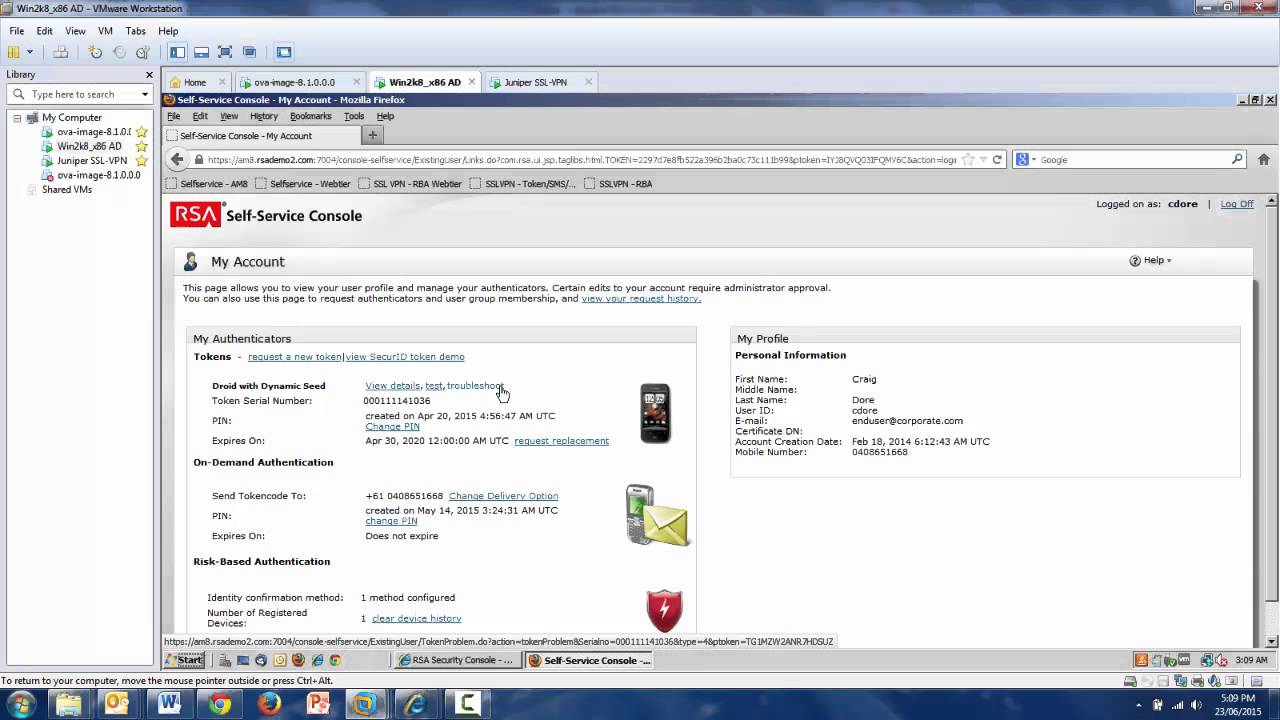Click Change PIN under token serial number
This screenshot has width=1280, height=720.
(x=392, y=427)
